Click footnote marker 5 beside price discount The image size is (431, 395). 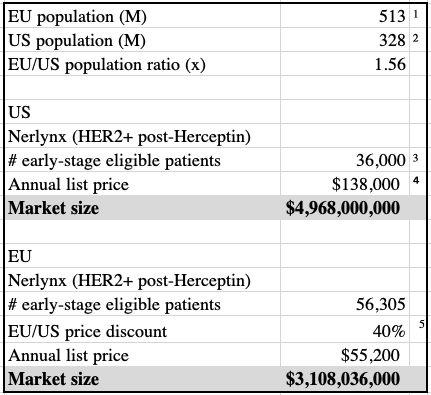[422, 324]
